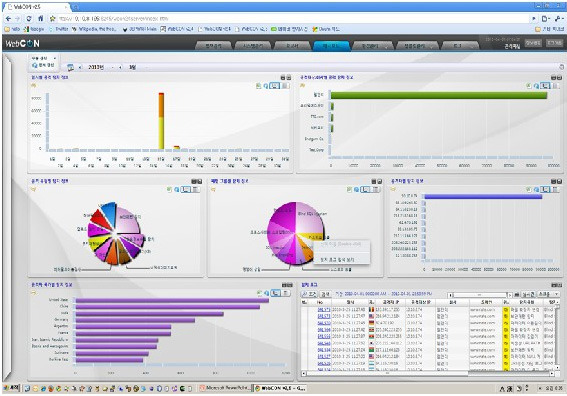
Task: Export the multicolor pie chart via its spreadsheet icon
Action: coord(169,190)
